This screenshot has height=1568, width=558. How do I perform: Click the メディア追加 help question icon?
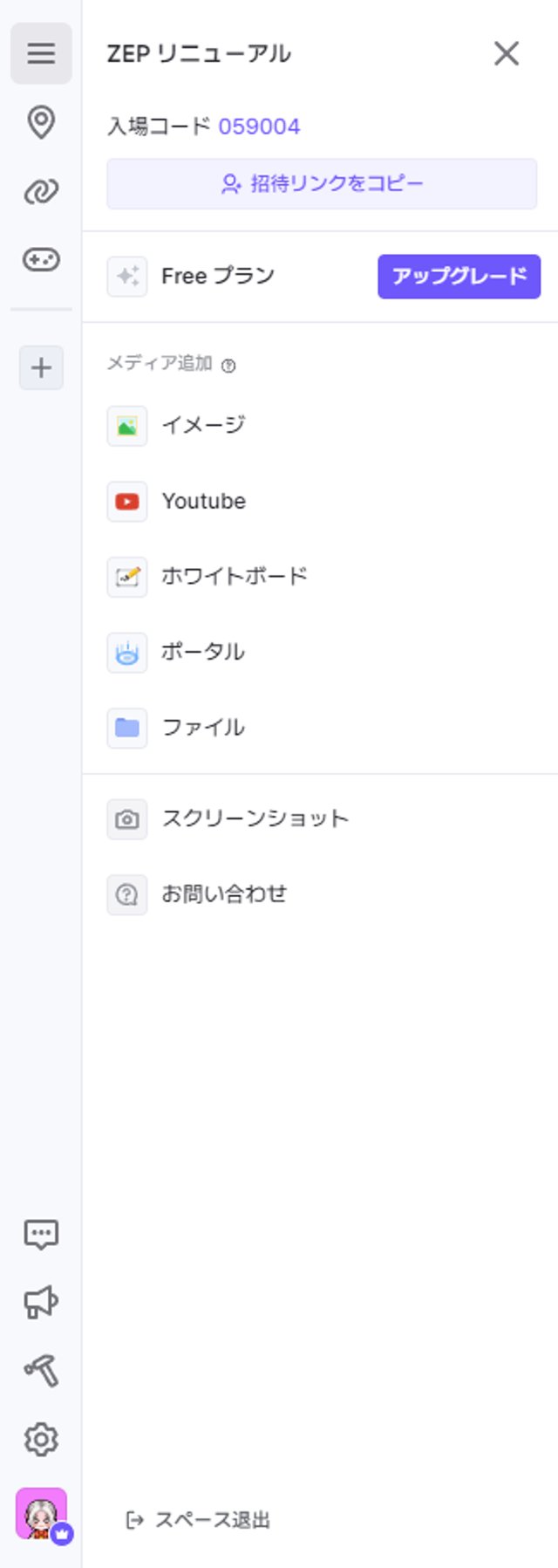pyautogui.click(x=228, y=366)
